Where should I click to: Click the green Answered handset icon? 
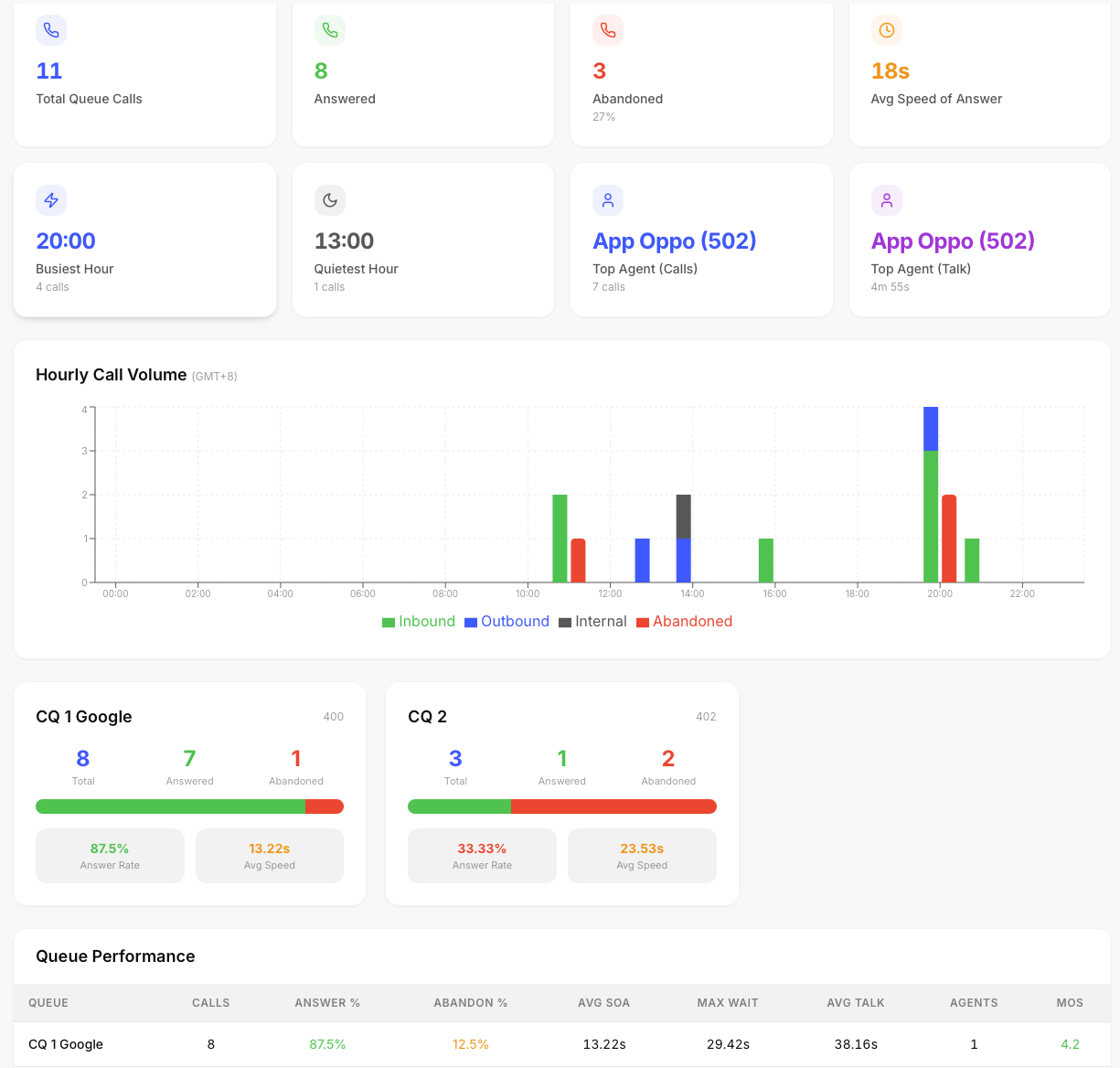click(330, 30)
